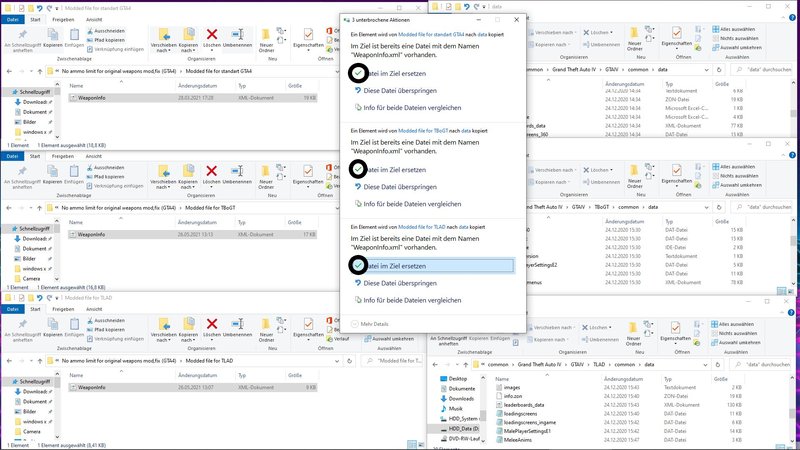Open Datei tab in GTA4 mod window

(13, 19)
